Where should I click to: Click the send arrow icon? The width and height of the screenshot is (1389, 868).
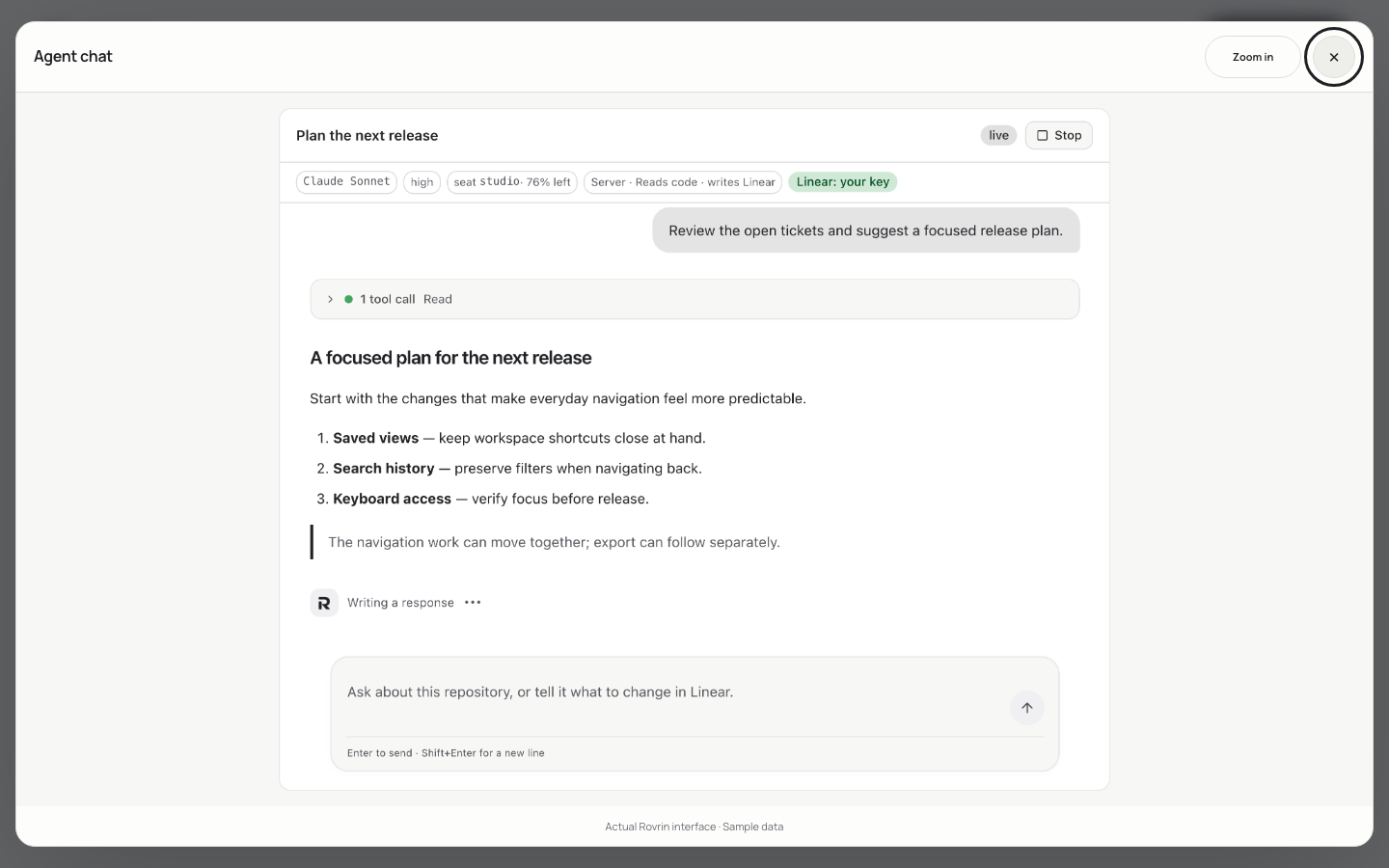pyautogui.click(x=1027, y=708)
